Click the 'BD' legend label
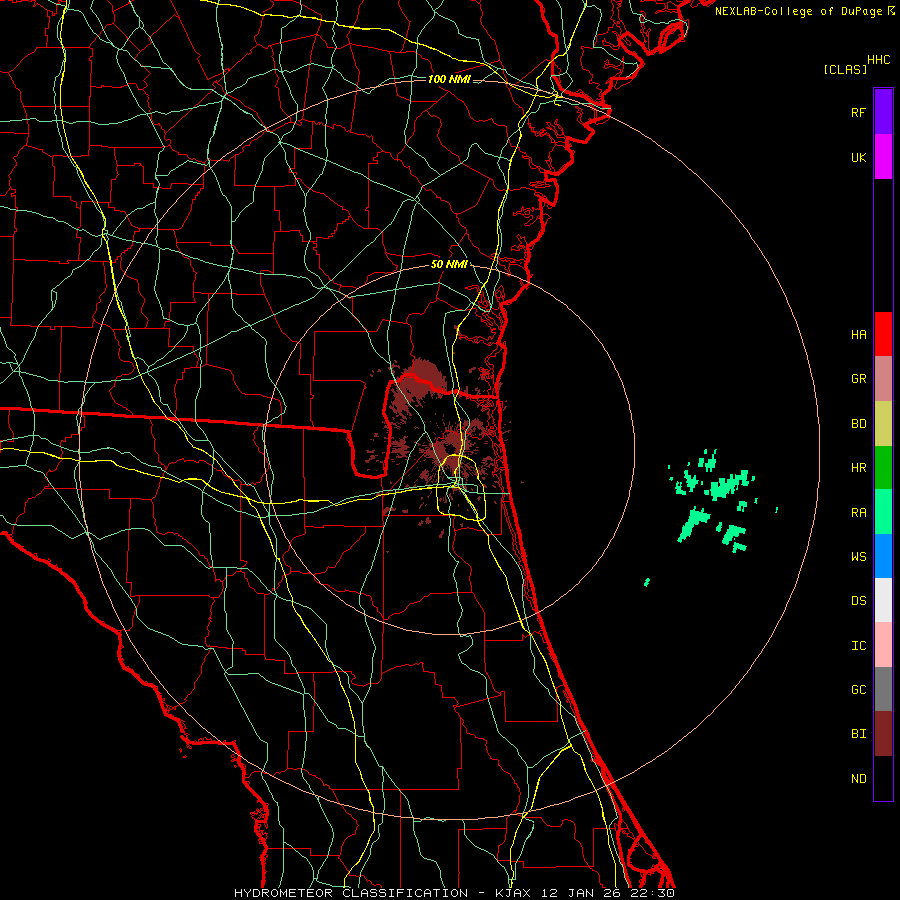The width and height of the screenshot is (900, 900). pyautogui.click(x=858, y=423)
